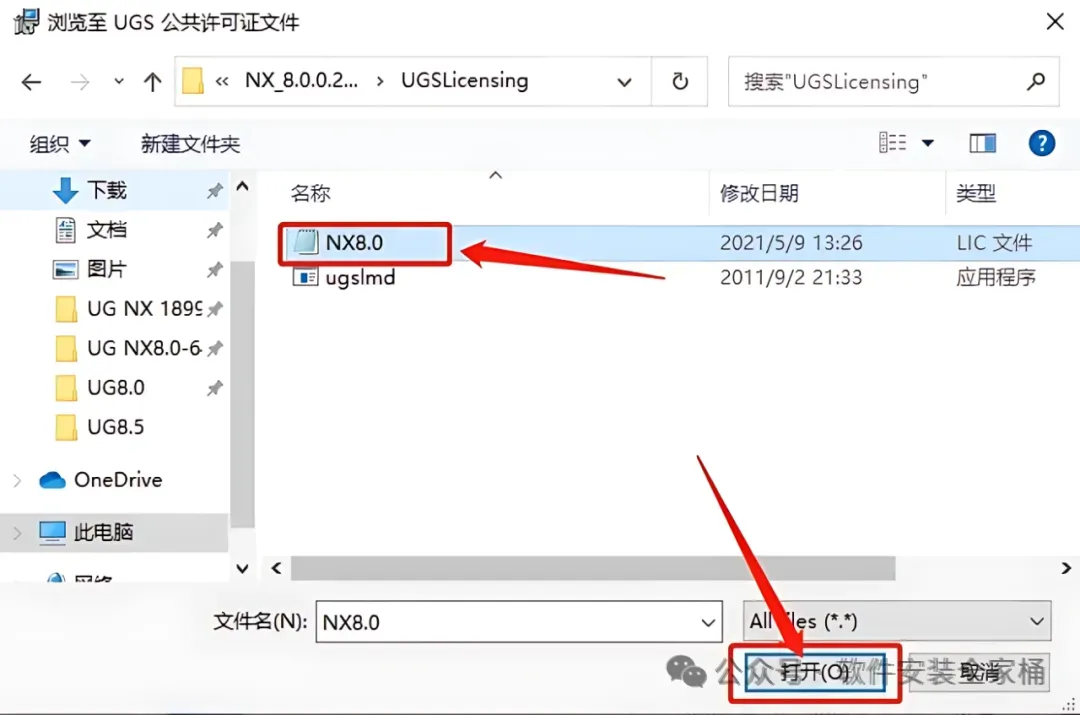The height and width of the screenshot is (715, 1080).
Task: Change the view layout icon
Action: coord(893,143)
